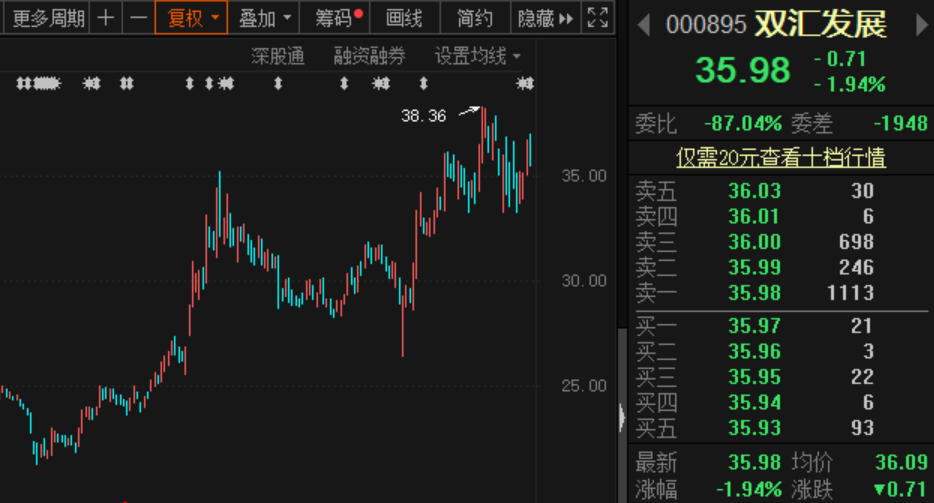Open 仅需20元查看十档行情 promotion link
934x503 pixels.
tap(780, 157)
